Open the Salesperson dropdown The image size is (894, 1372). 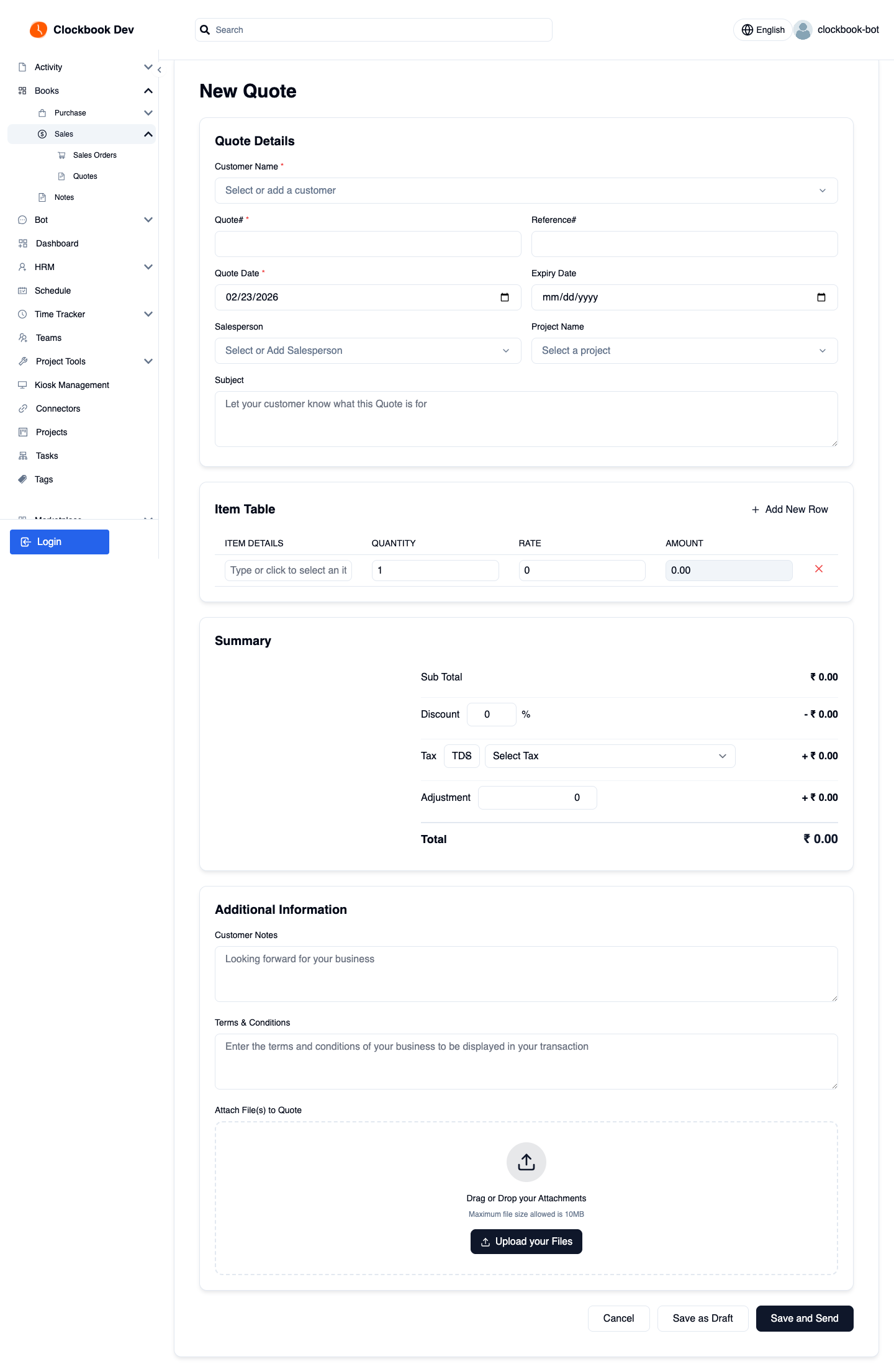tap(368, 351)
